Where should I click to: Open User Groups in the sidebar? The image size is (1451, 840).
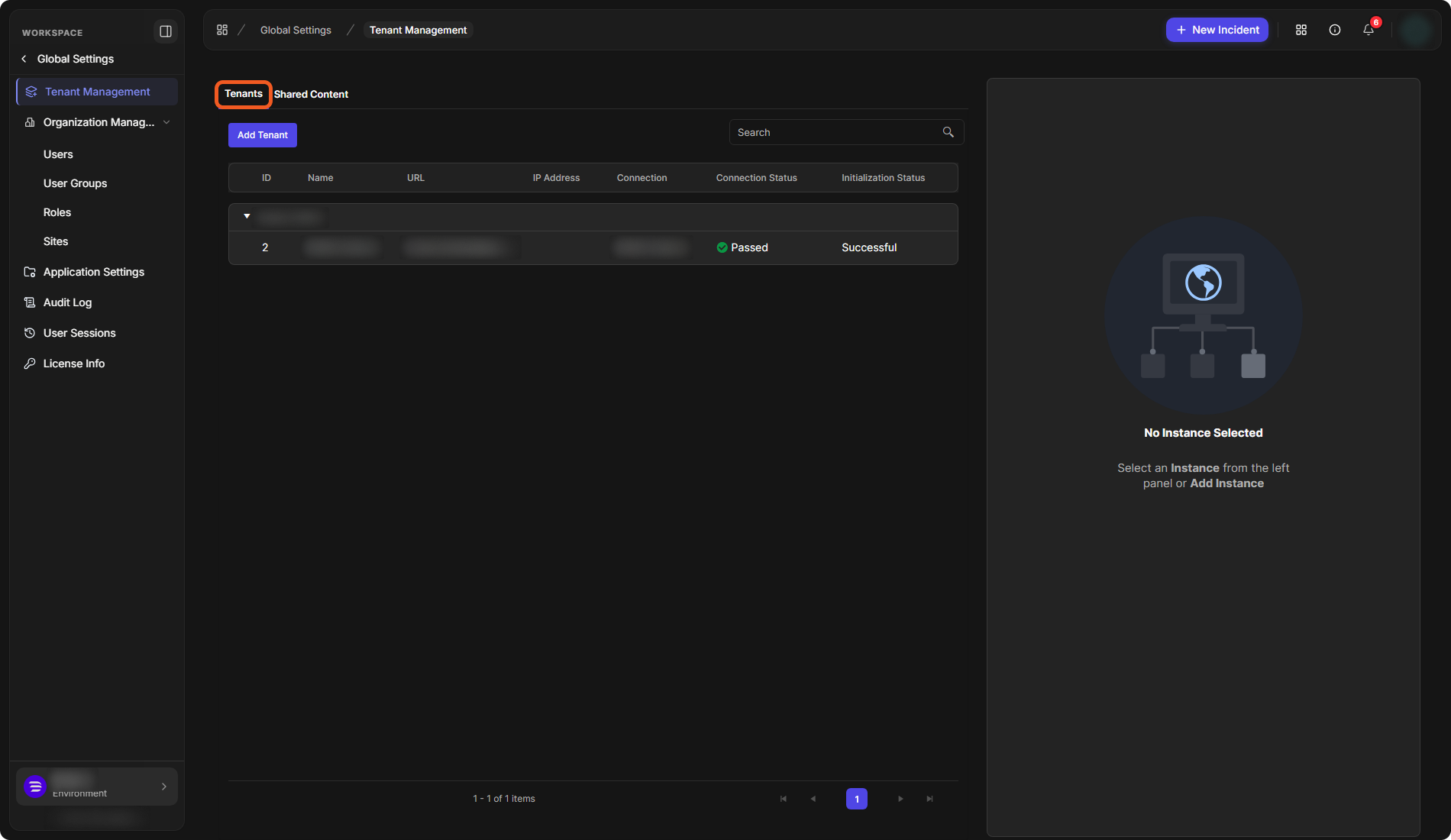point(75,183)
